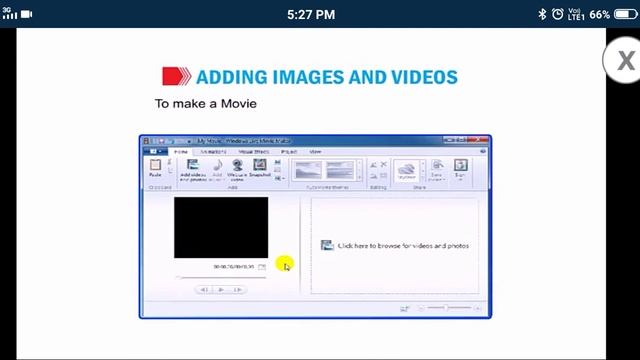Play the movie preview
This screenshot has width=640, height=360.
coord(221,289)
